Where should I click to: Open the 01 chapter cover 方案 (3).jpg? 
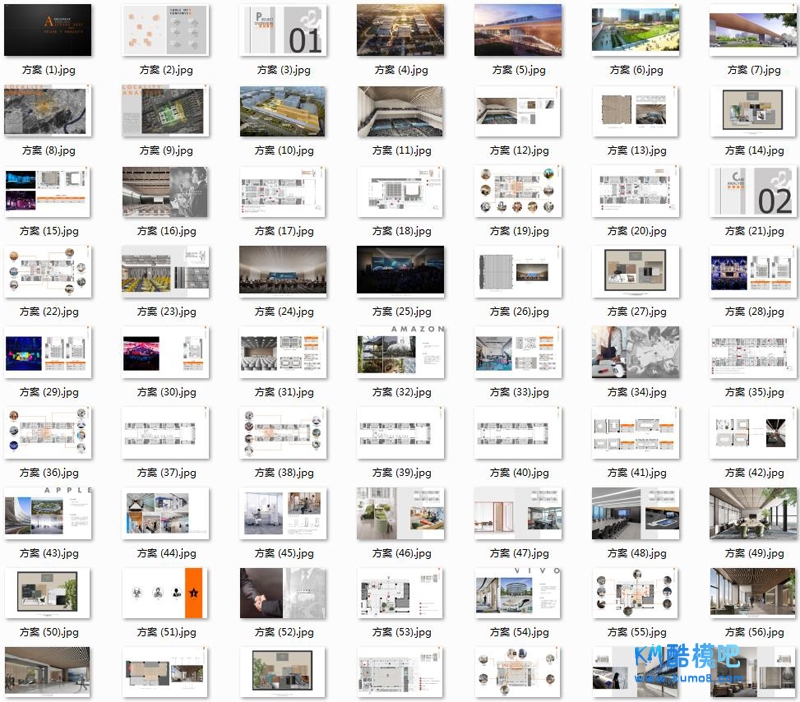pyautogui.click(x=283, y=30)
